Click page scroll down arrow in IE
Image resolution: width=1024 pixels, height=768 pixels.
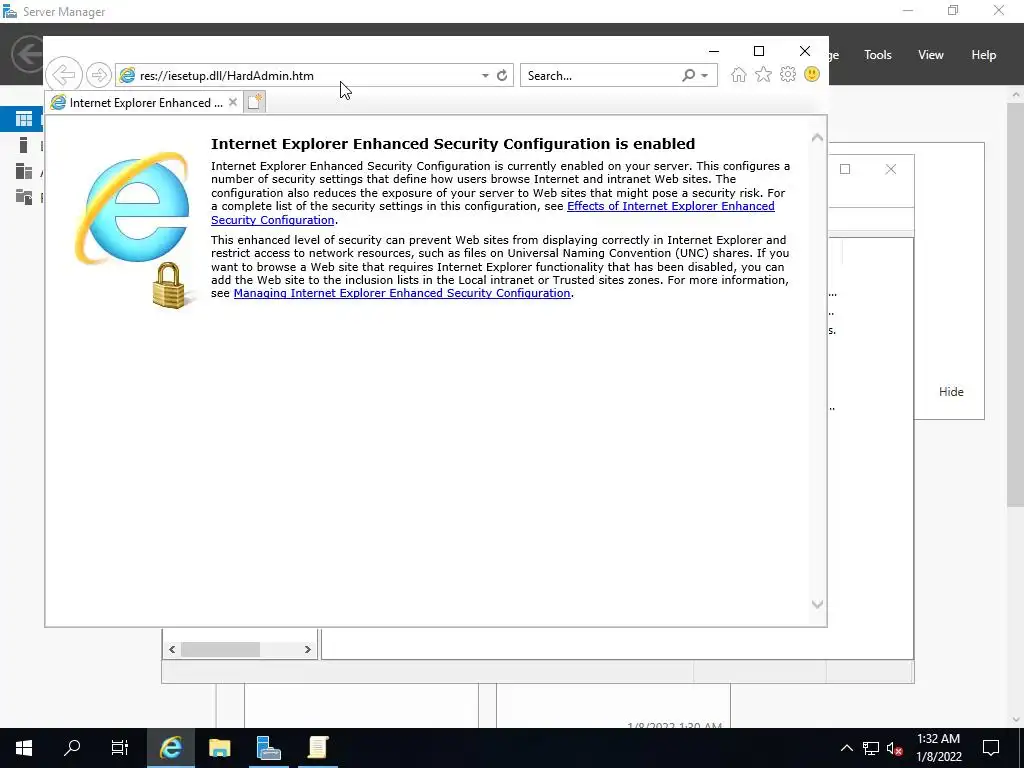coord(817,604)
